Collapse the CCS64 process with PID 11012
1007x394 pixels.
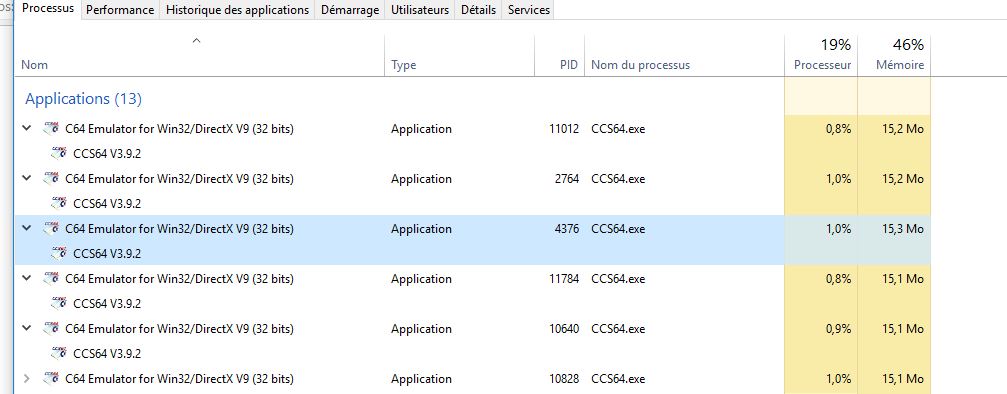pos(26,129)
